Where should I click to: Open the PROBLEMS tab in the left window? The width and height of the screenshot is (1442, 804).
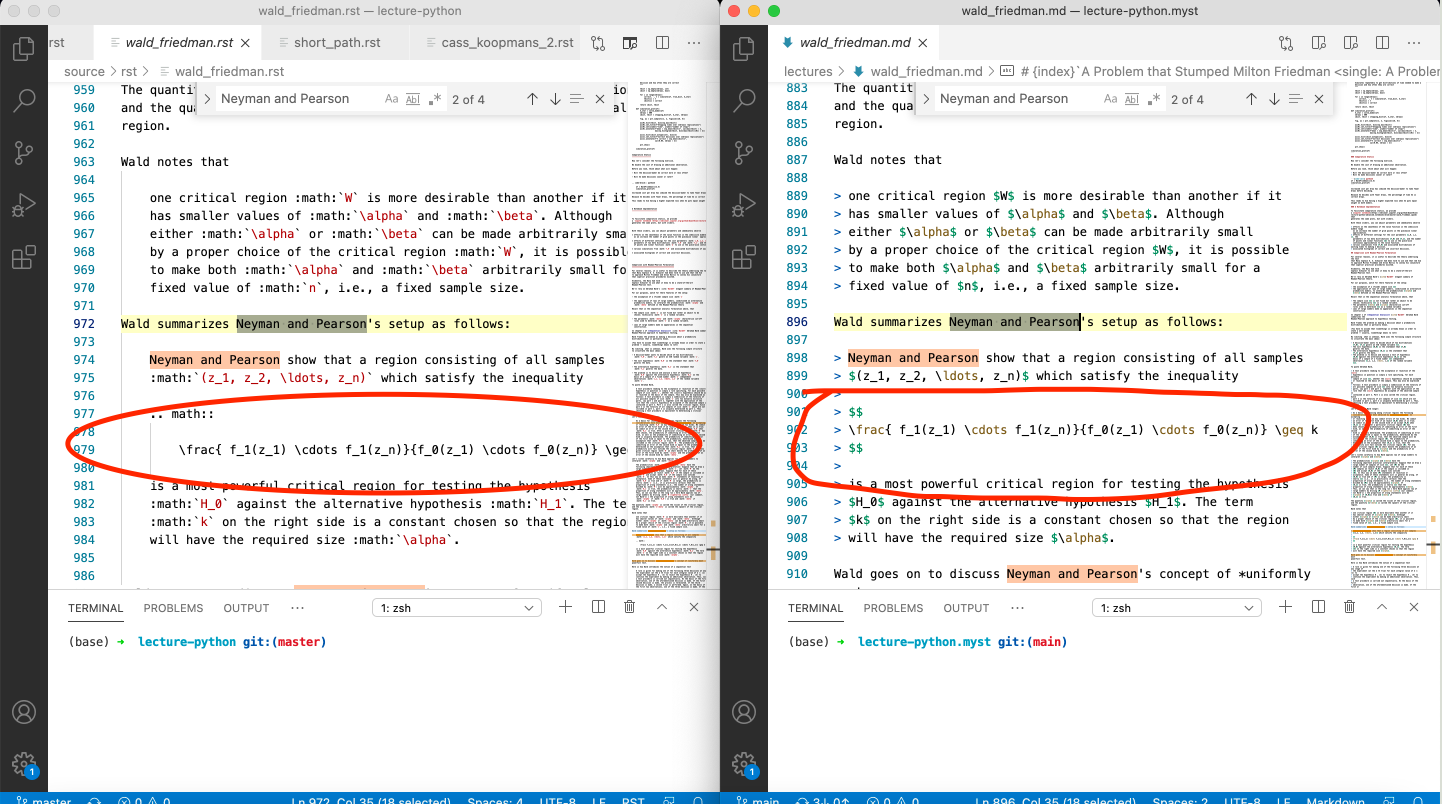[x=173, y=608]
